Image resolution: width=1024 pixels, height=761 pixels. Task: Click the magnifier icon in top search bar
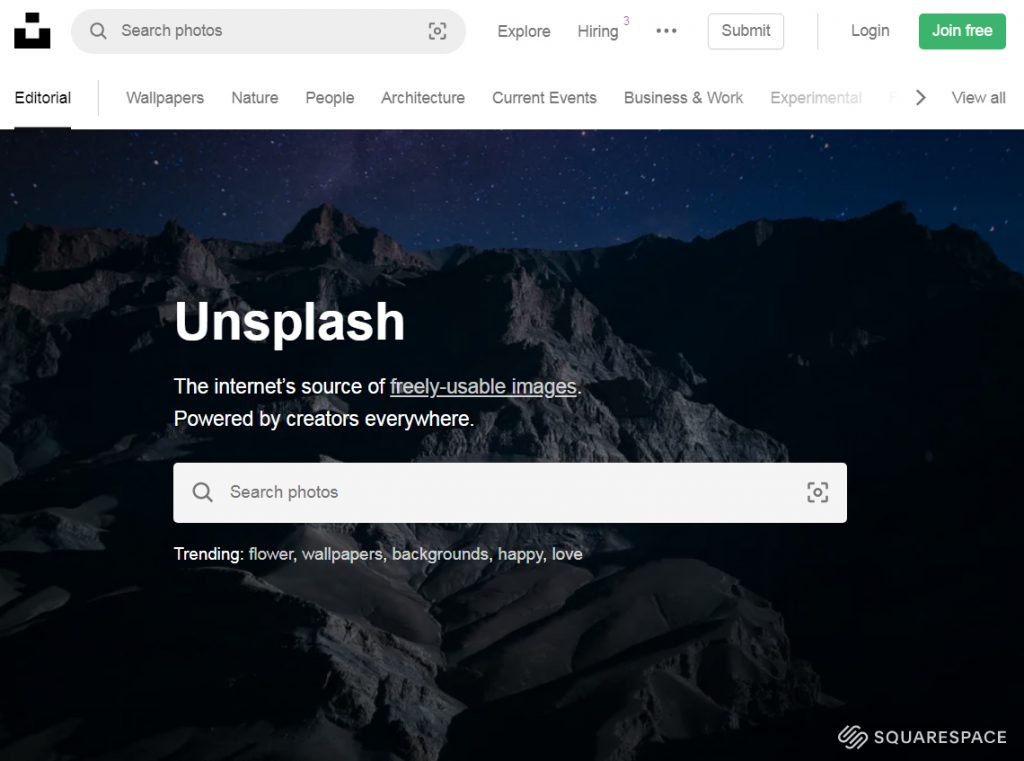click(98, 31)
